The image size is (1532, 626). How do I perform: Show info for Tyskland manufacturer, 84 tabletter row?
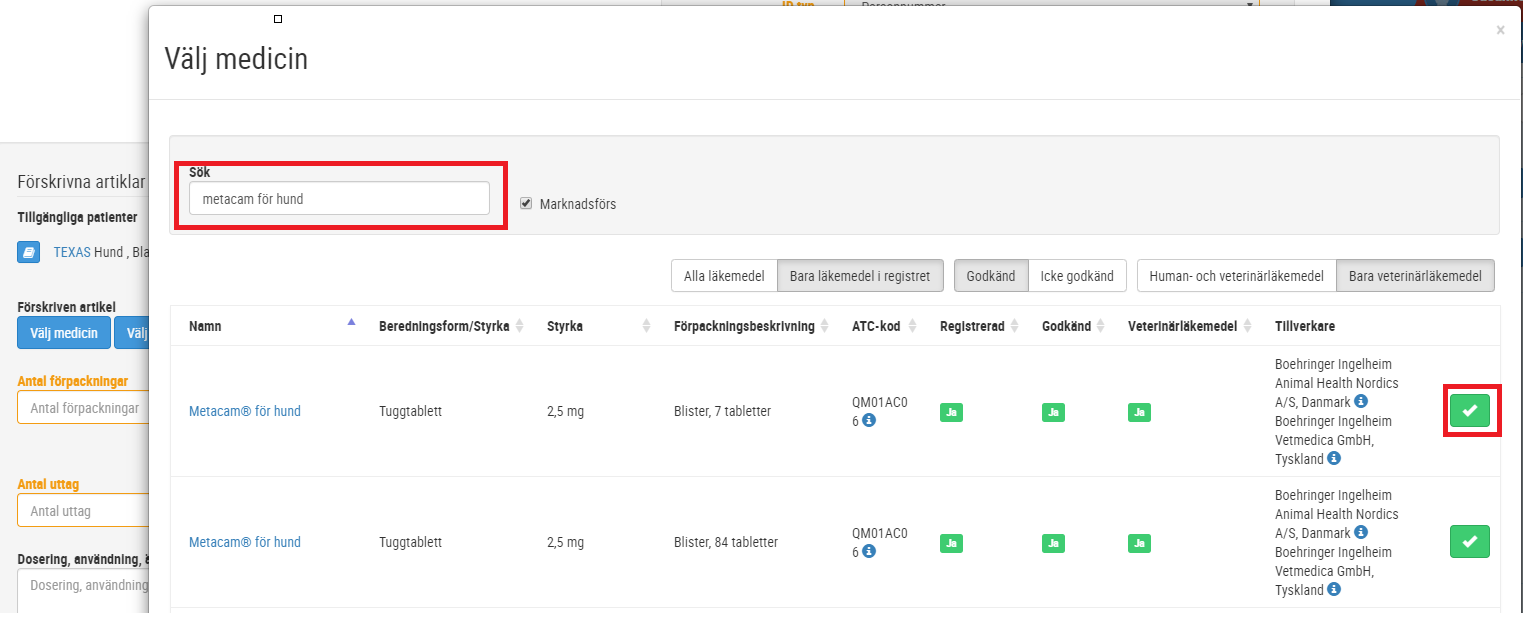point(1334,590)
